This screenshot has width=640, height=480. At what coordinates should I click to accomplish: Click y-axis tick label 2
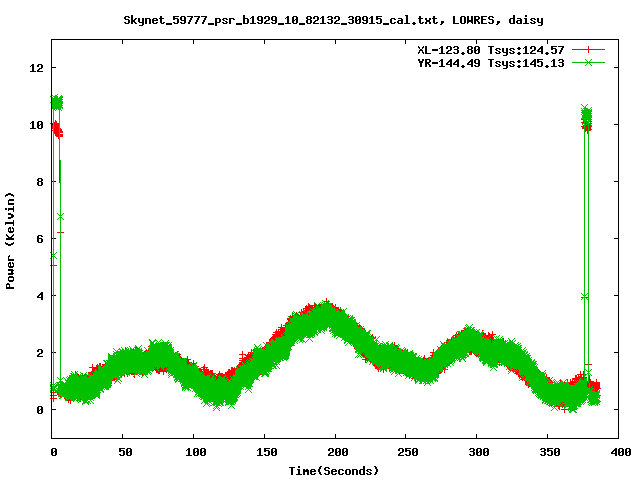point(40,353)
